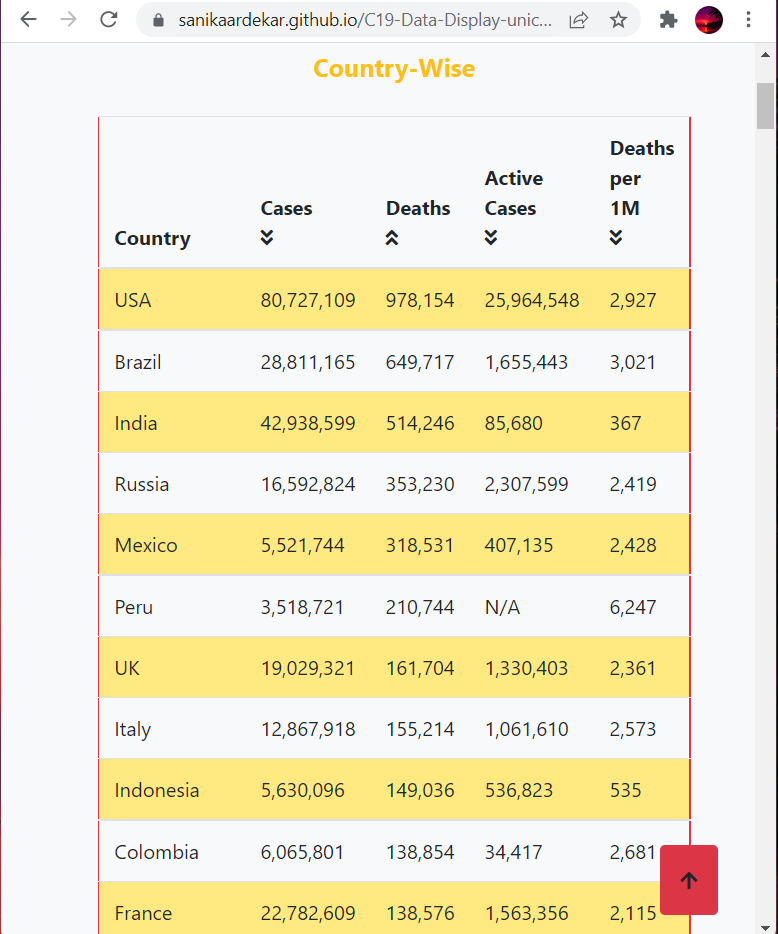Click the browser forward arrow
Image resolution: width=778 pixels, height=934 pixels.
click(69, 20)
